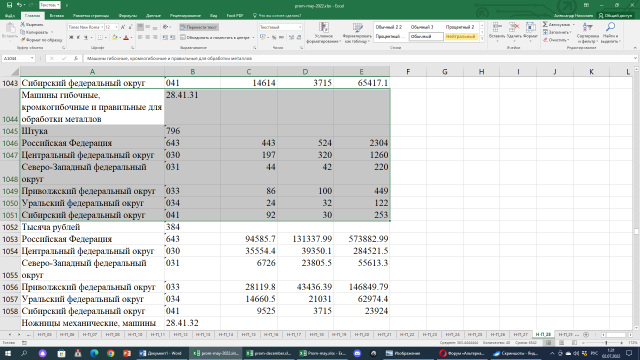
Task: Decrease the cell indent
Action: click(x=165, y=37)
